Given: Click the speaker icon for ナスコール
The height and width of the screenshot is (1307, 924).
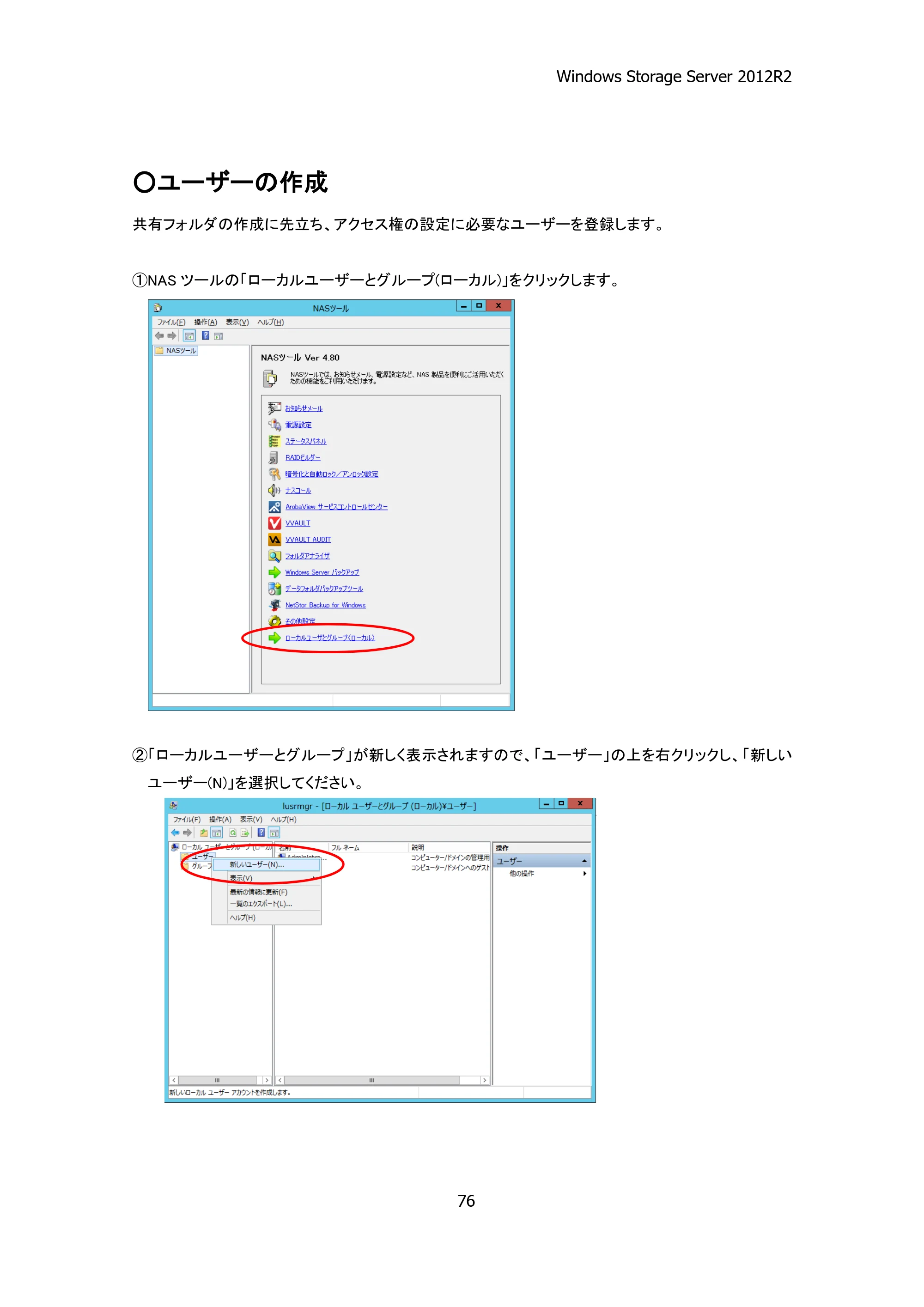Looking at the screenshot, I should tap(274, 490).
